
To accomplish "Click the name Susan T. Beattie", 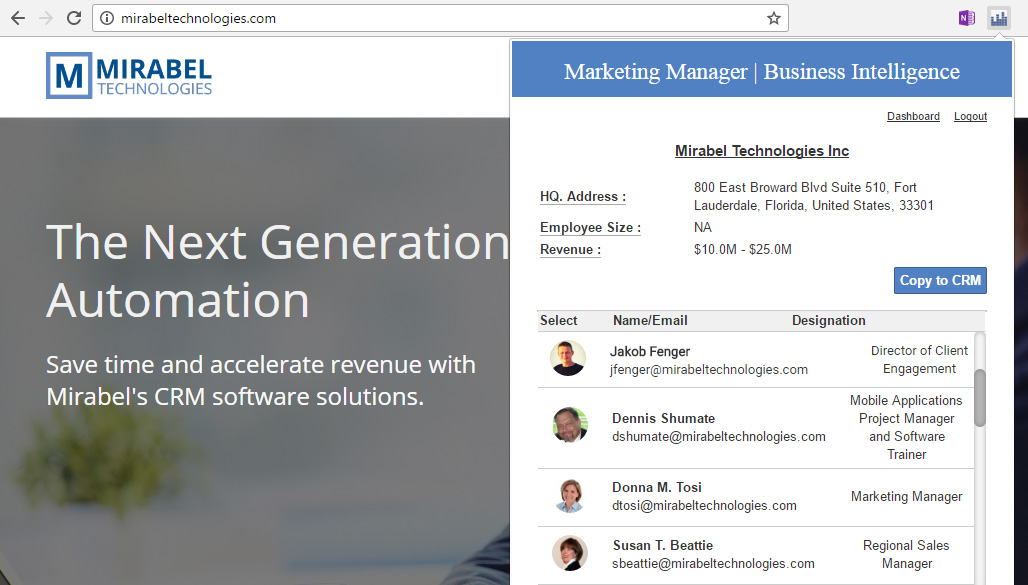I will point(663,546).
